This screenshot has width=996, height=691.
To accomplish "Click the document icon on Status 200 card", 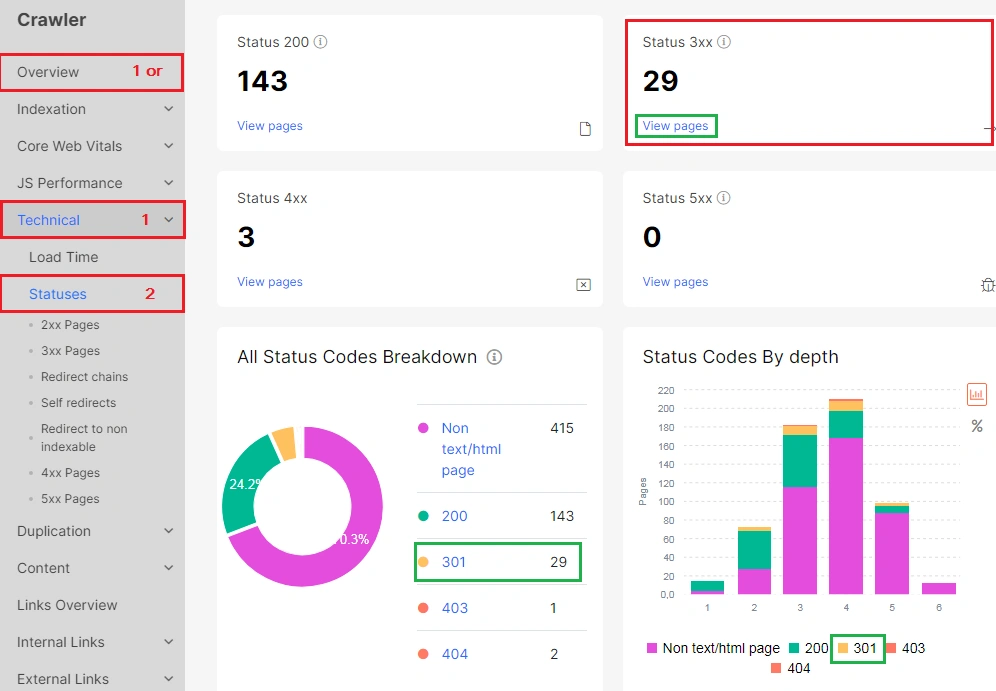I will coord(585,128).
